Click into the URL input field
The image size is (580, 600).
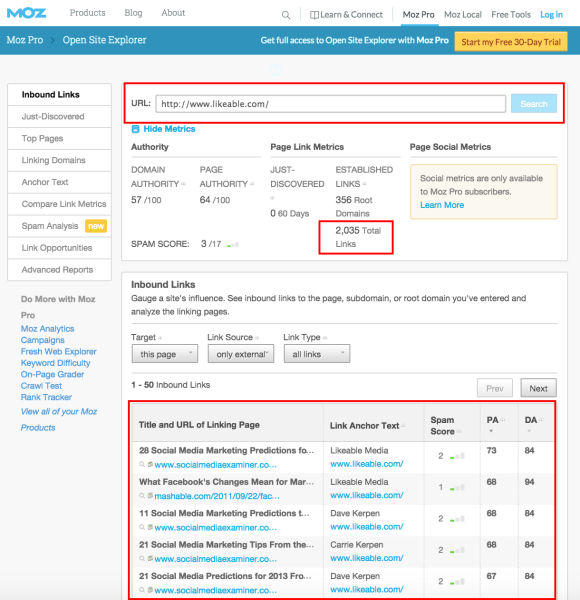pyautogui.click(x=331, y=104)
